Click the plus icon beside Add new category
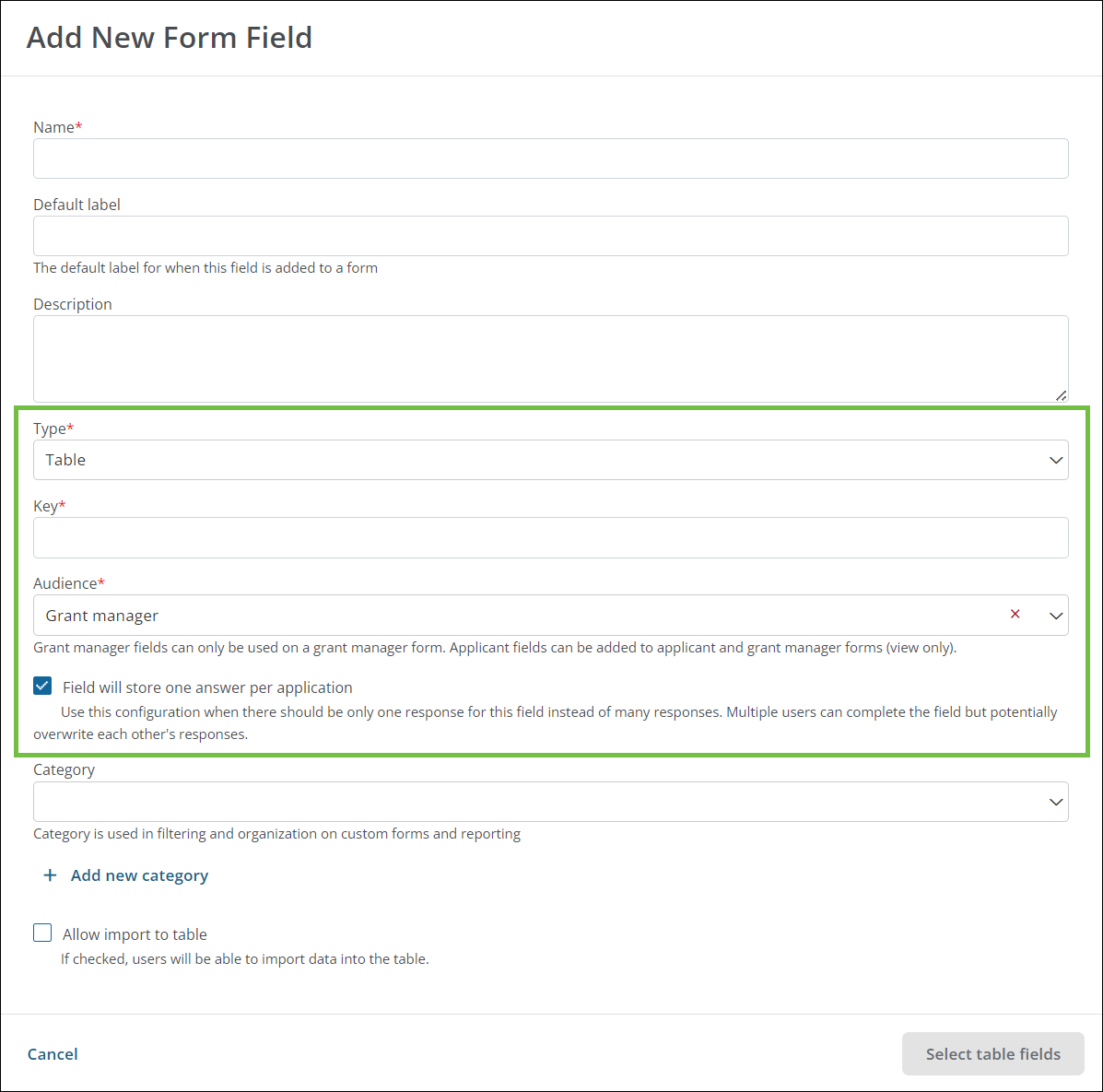Screen dimensions: 1103x1092 tap(50, 875)
